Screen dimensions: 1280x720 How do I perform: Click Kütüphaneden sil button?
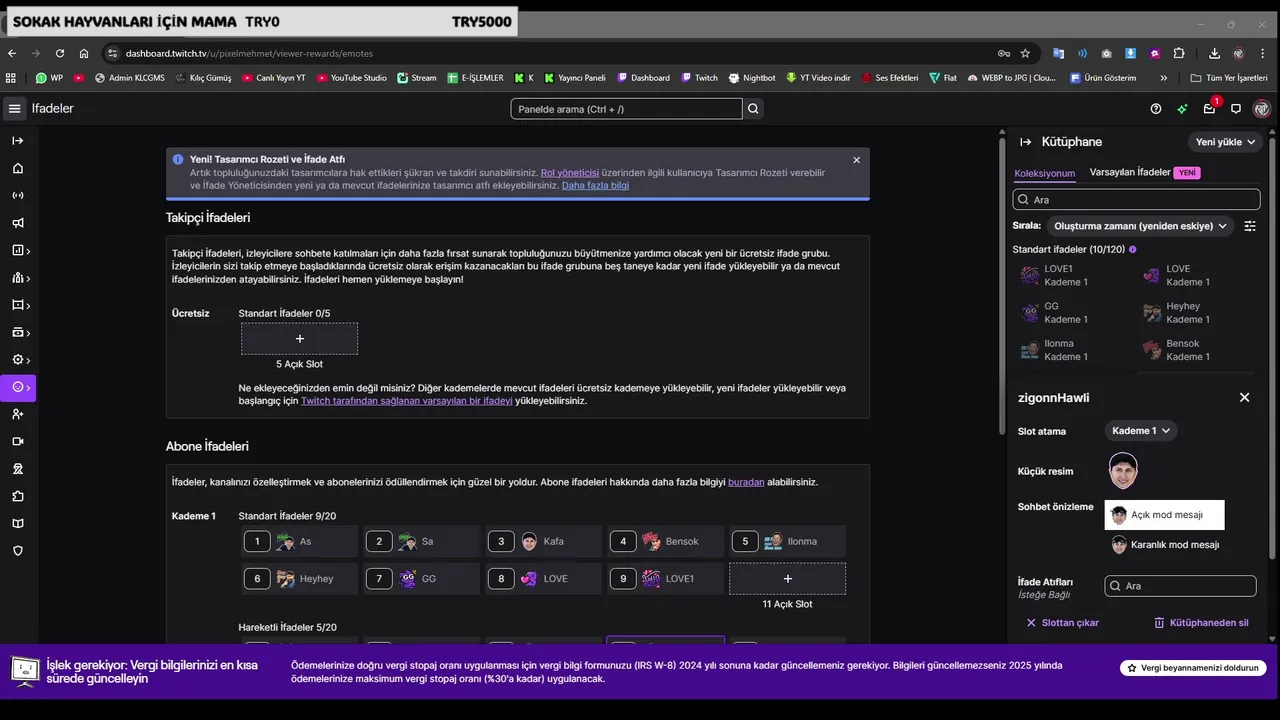1201,622
